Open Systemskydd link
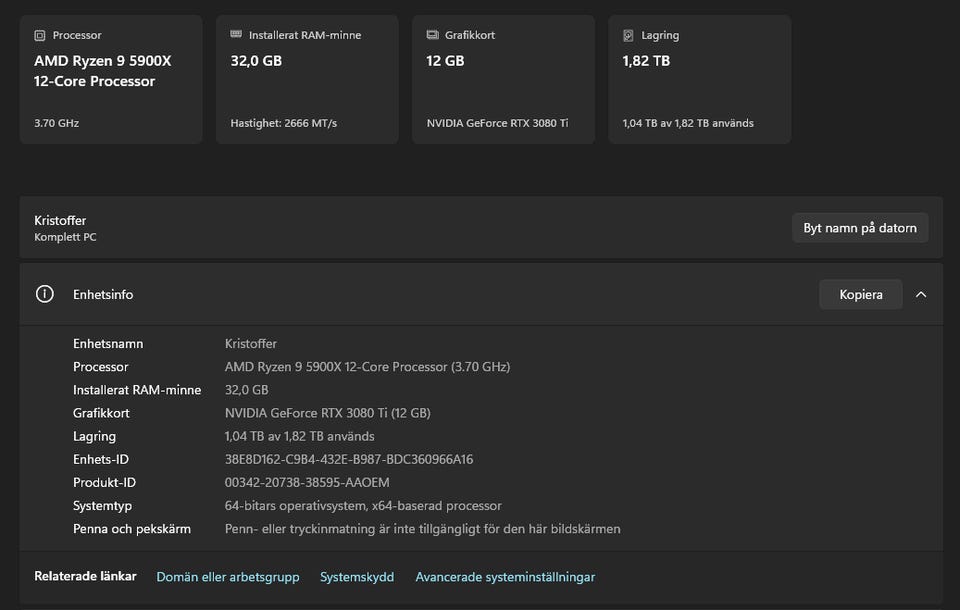 pos(357,577)
